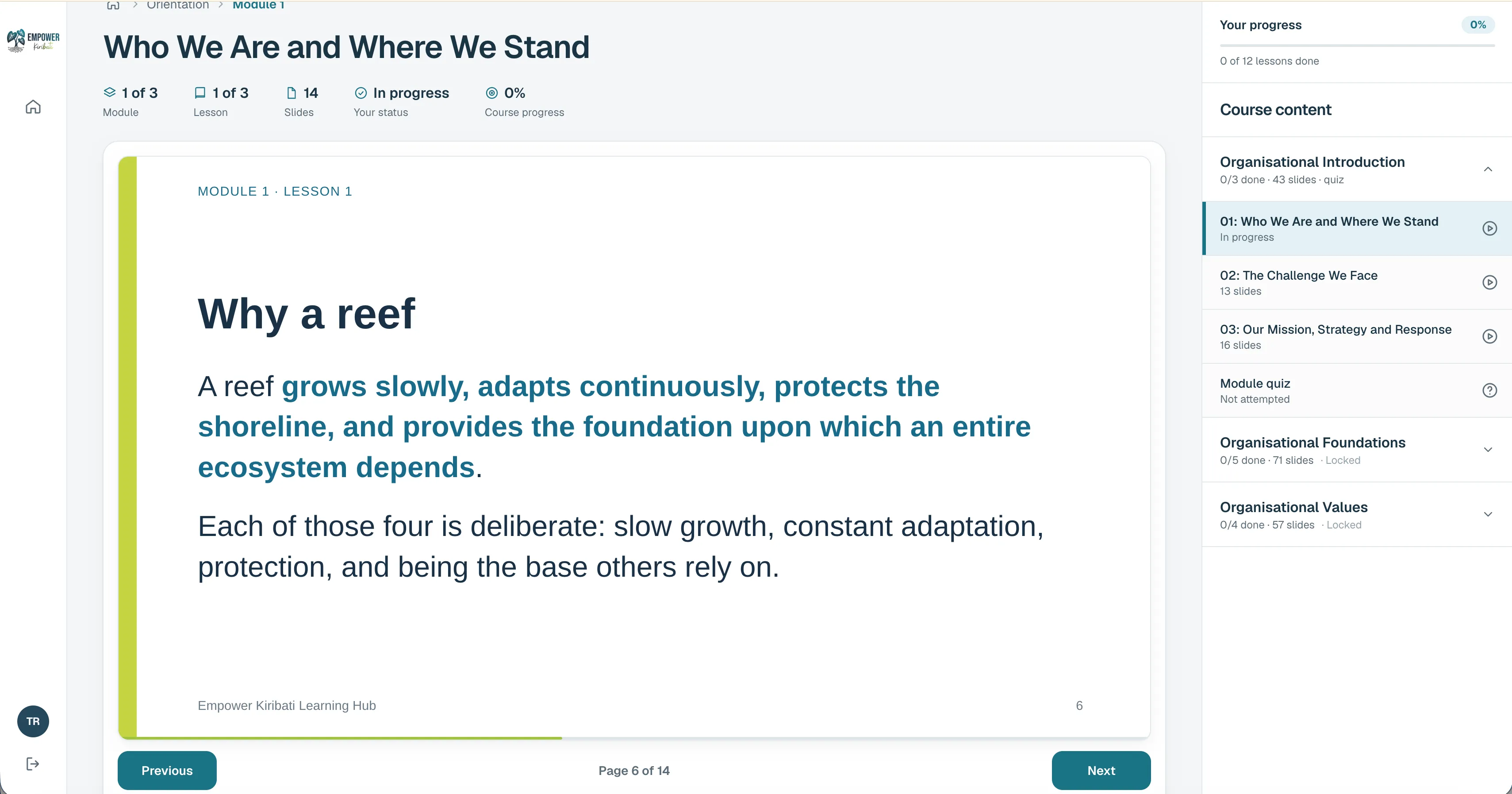The image size is (1512, 794).
Task: Click the Previous button
Action: click(167, 771)
